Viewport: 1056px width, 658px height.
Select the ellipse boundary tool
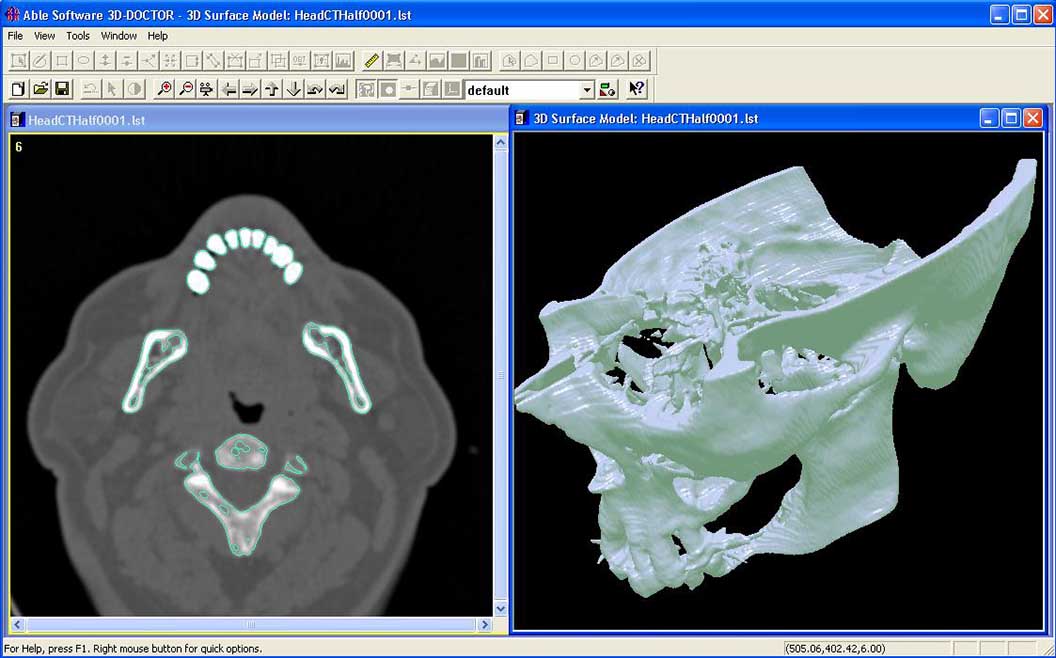tap(84, 60)
